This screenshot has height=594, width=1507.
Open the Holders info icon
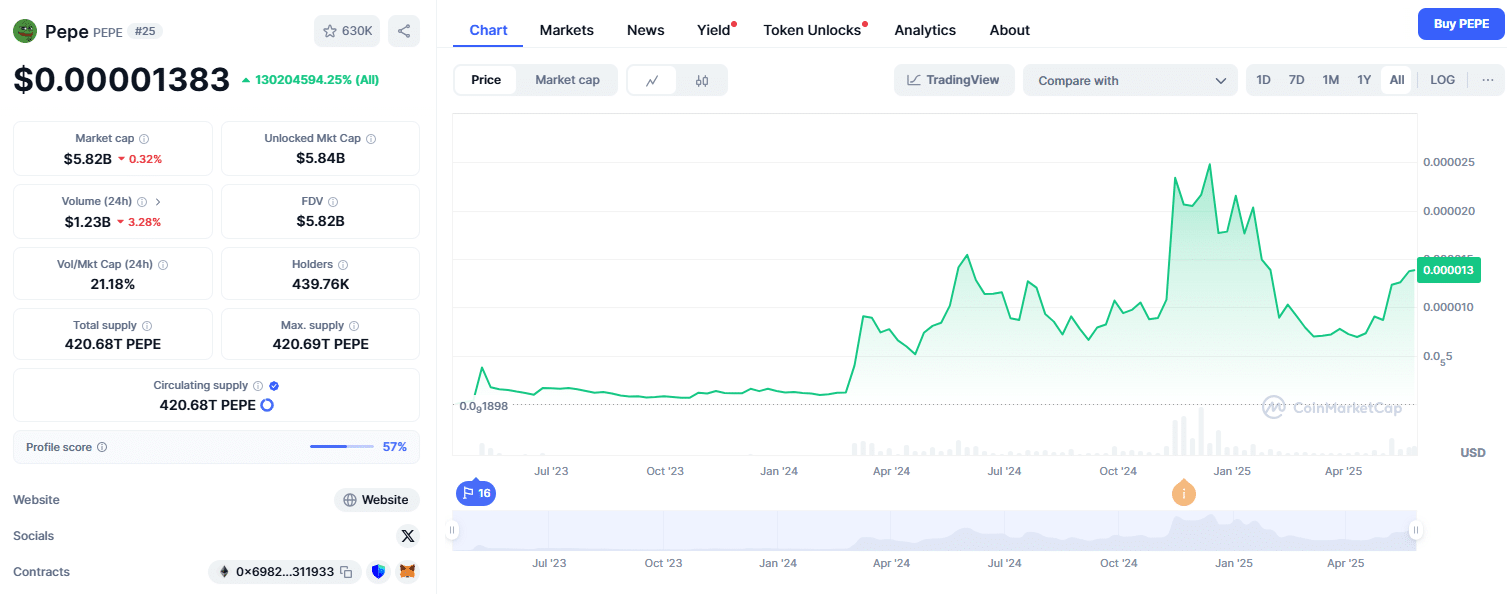tap(343, 265)
